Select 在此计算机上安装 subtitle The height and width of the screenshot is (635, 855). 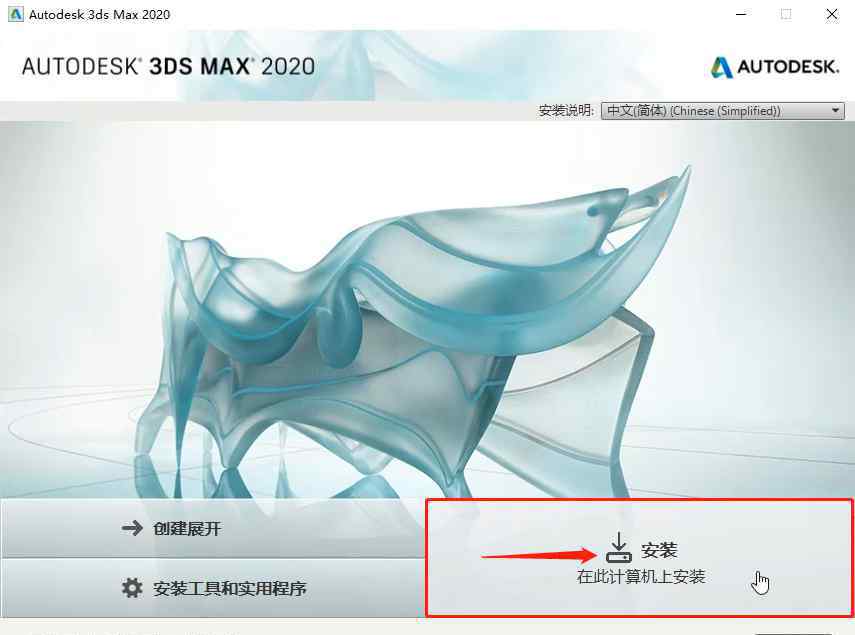(641, 576)
